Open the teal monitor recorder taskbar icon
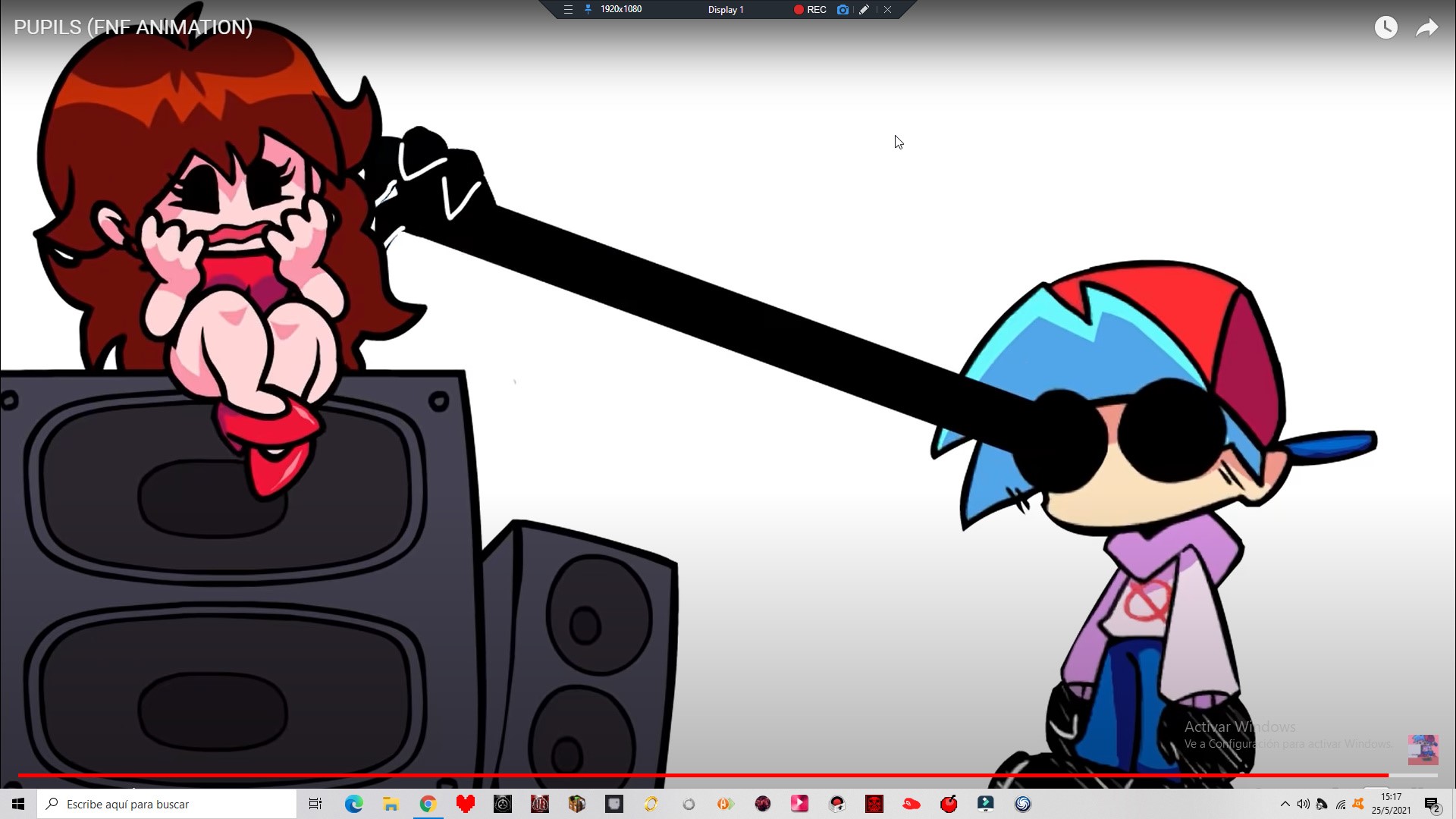Screen dimensions: 1456x819 click(x=986, y=804)
